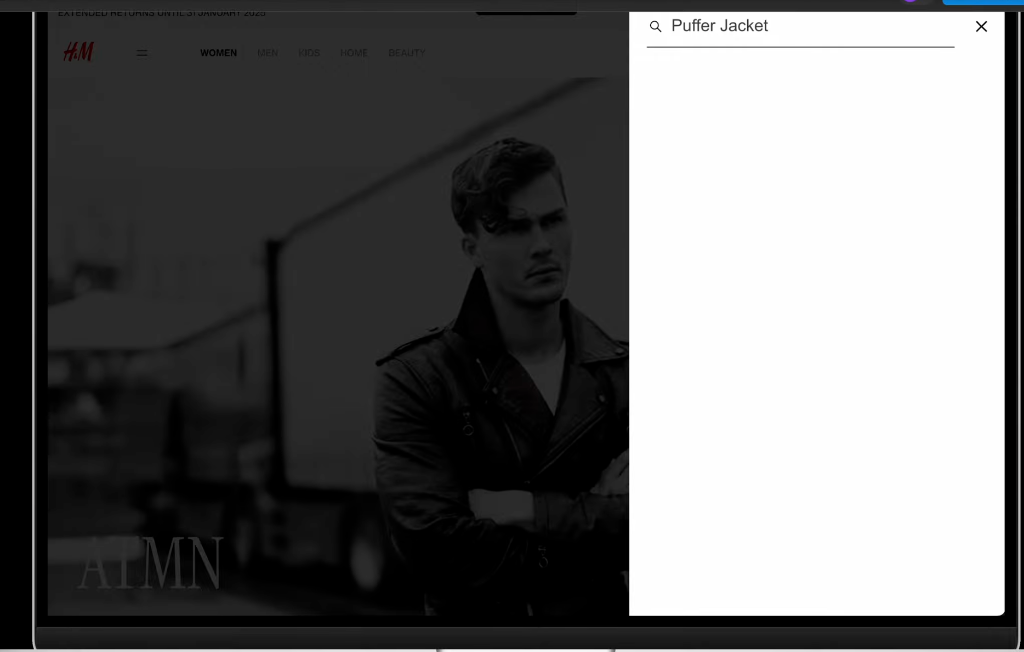Open the KIDS category
This screenshot has height=652, width=1024.
[x=309, y=53]
